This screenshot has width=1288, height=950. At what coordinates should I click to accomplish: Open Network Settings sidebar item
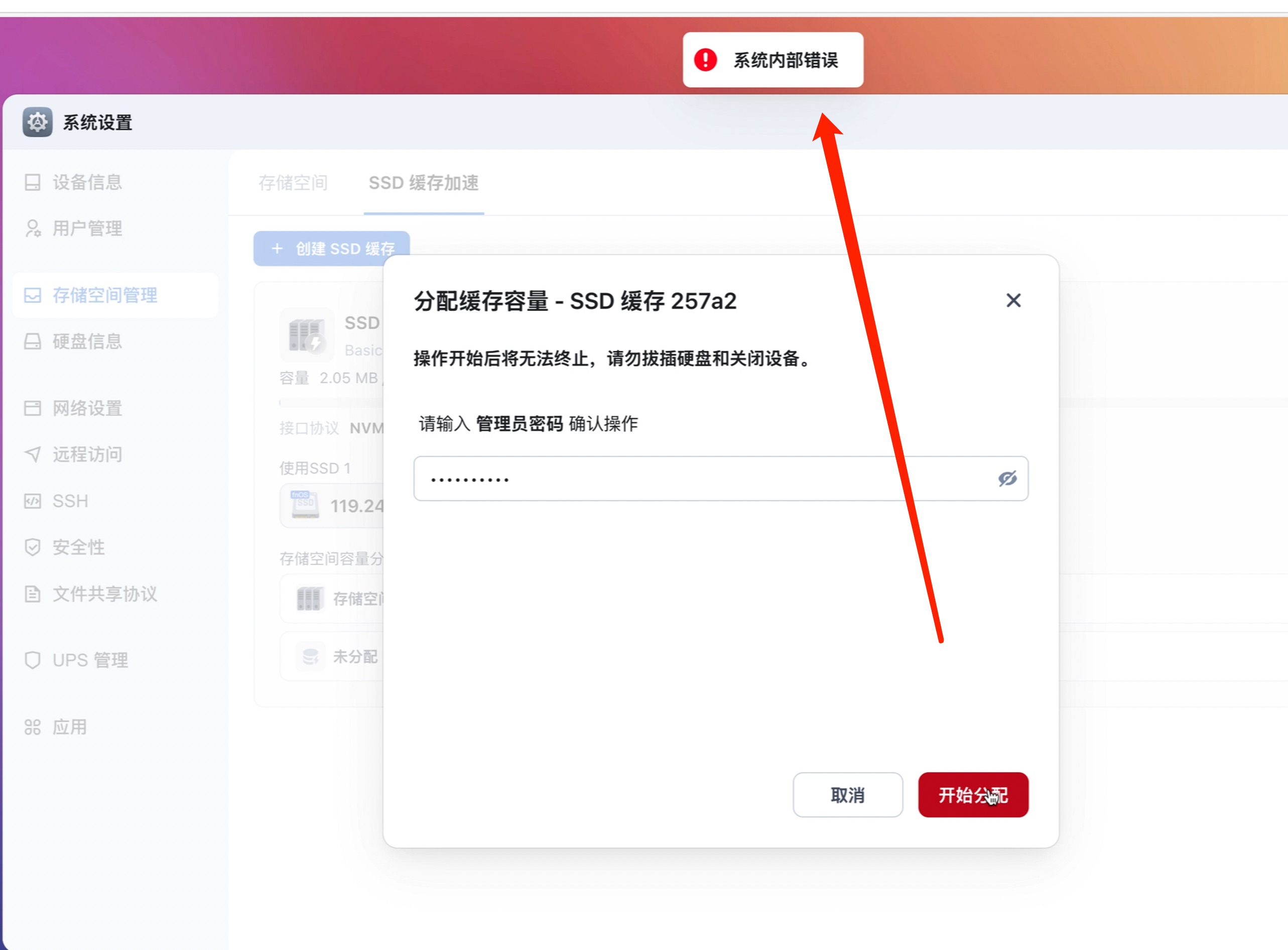87,408
